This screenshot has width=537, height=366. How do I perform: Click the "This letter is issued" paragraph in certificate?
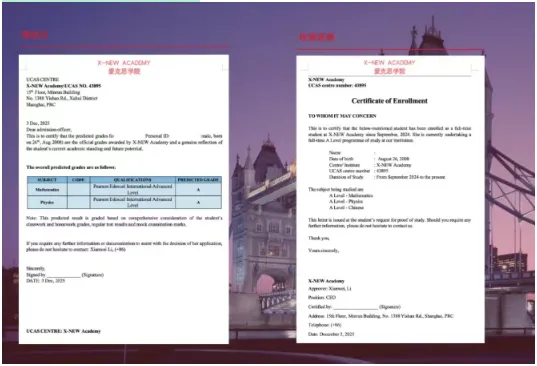click(389, 223)
